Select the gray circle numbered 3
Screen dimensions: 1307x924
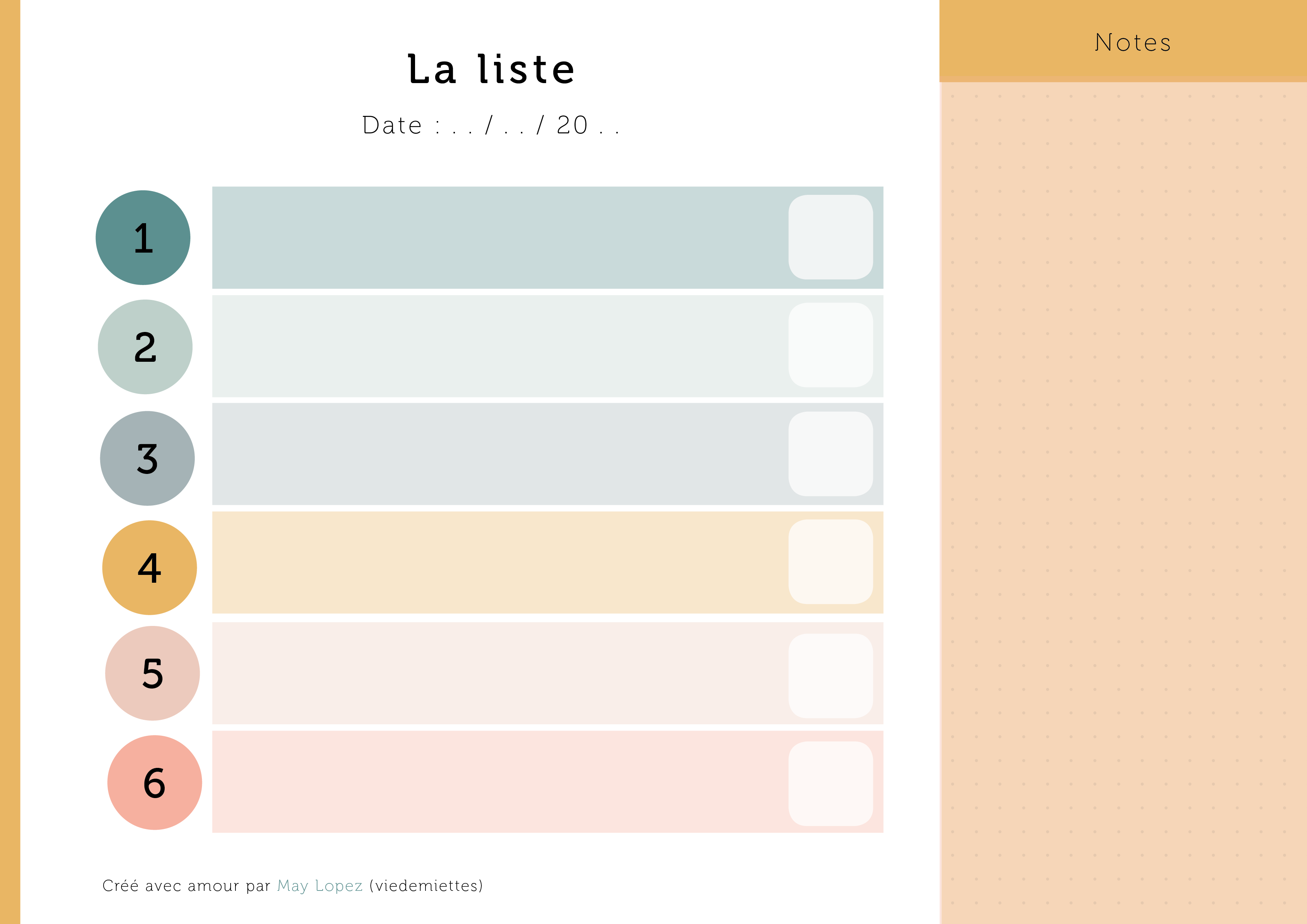[x=148, y=458]
